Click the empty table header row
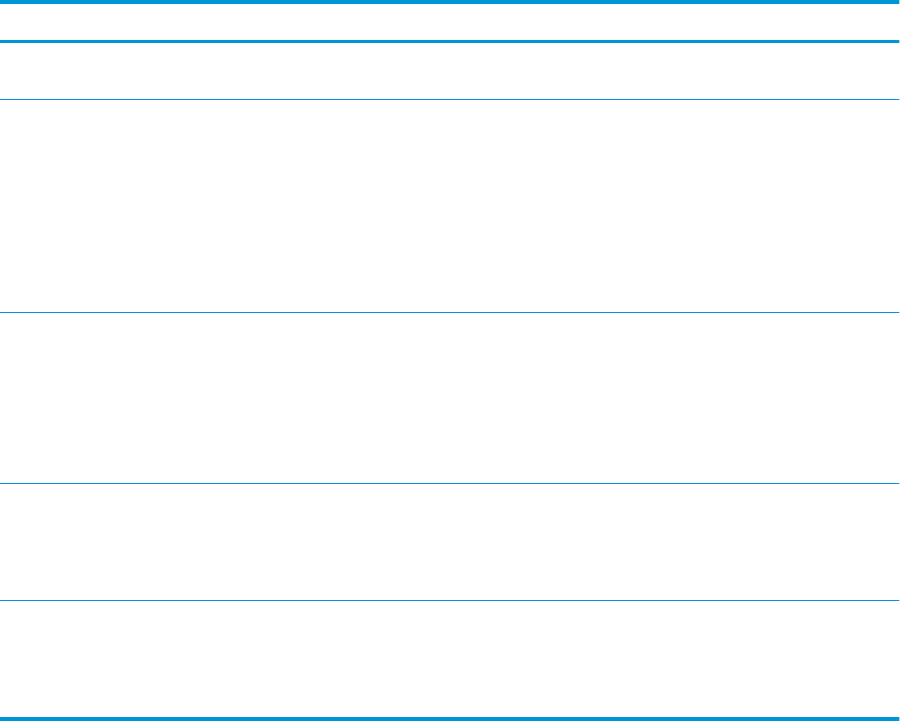900x721 pixels. point(450,21)
